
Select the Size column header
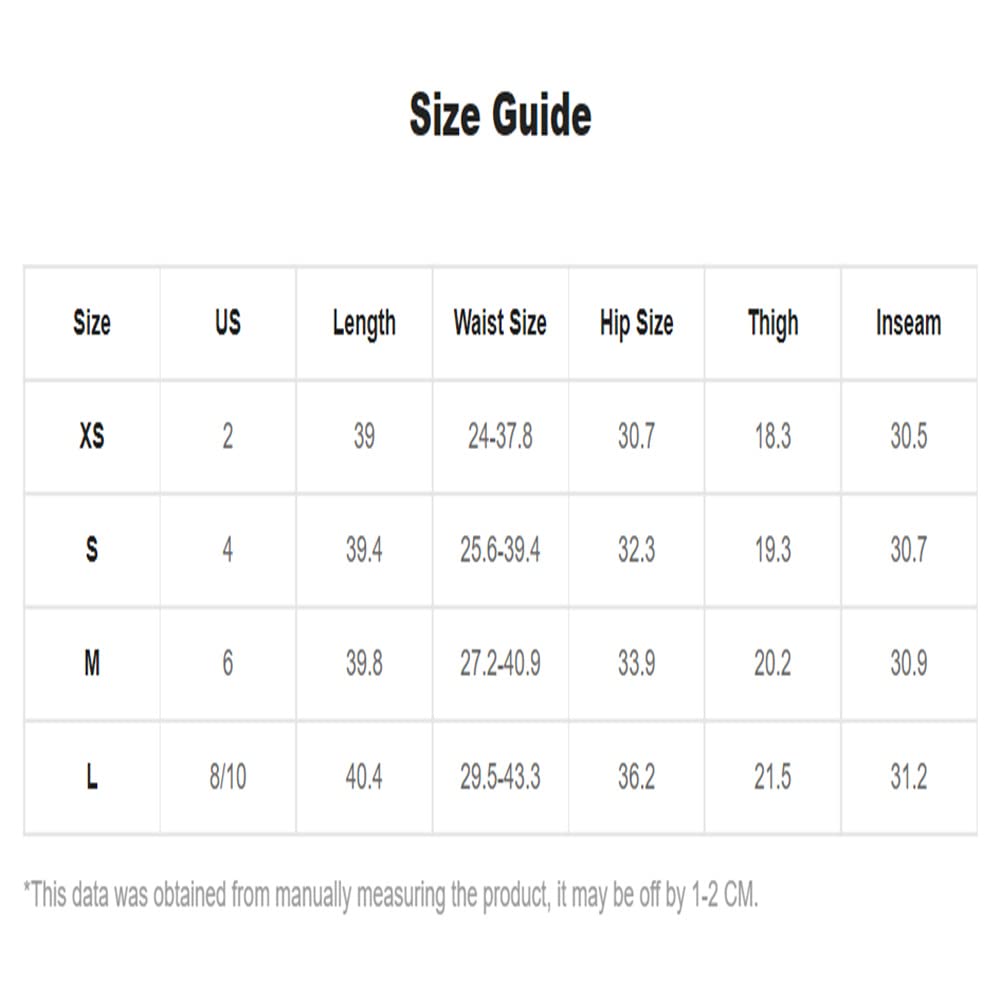pos(92,323)
